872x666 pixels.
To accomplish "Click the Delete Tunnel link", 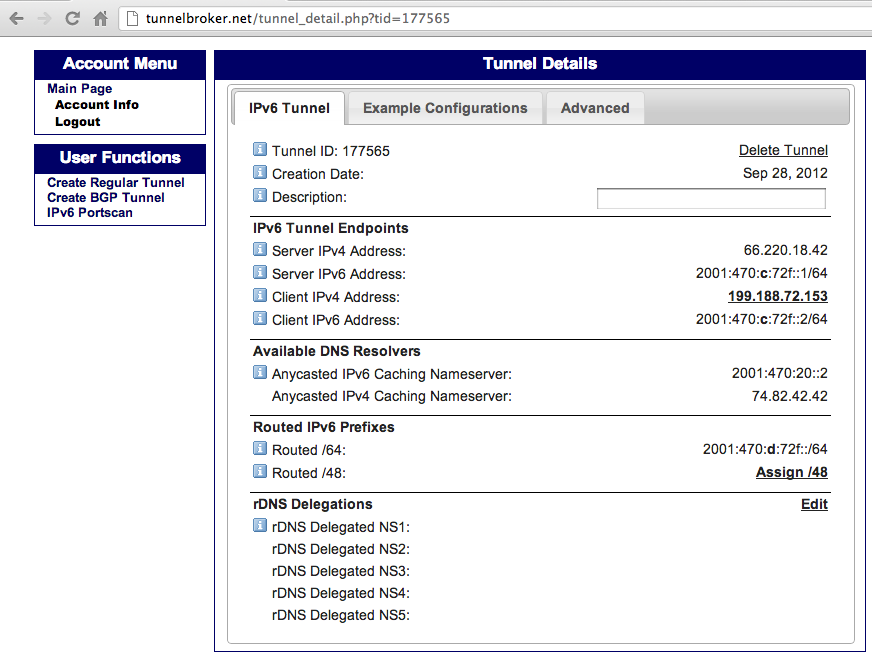I will tap(783, 150).
